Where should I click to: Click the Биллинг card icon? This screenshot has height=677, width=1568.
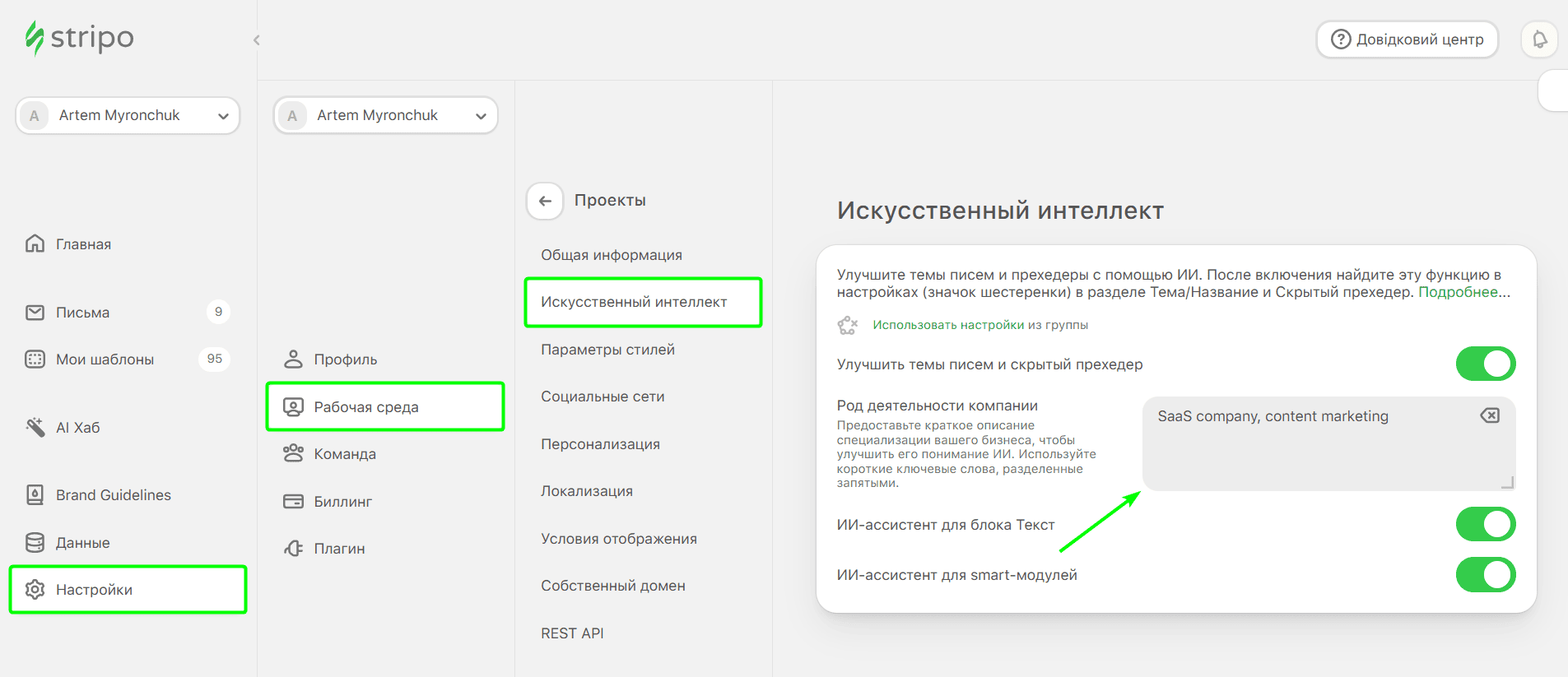point(293,501)
